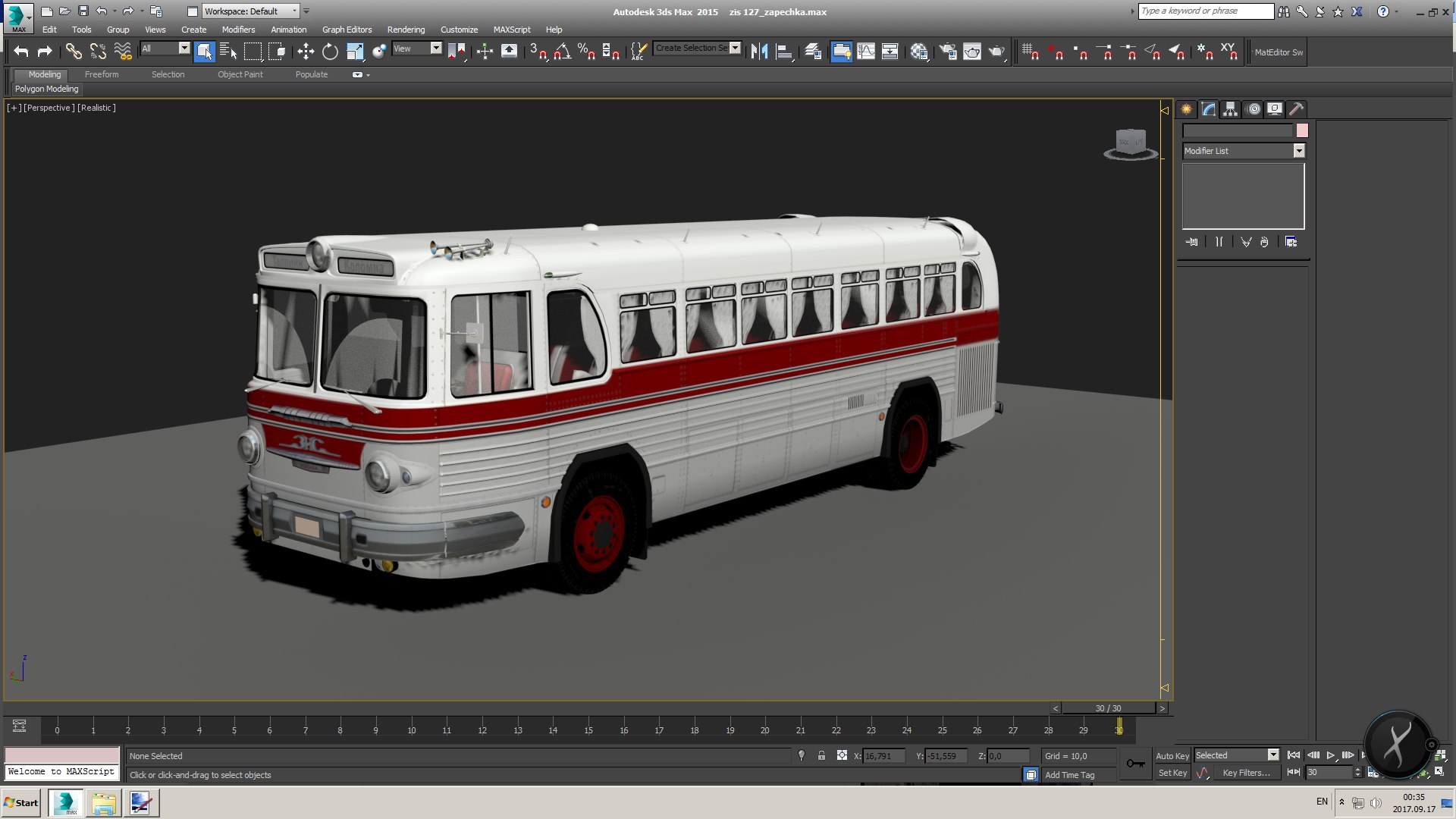This screenshot has height=819, width=1456.
Task: Toggle Auto Key animation mode
Action: tap(1172, 756)
